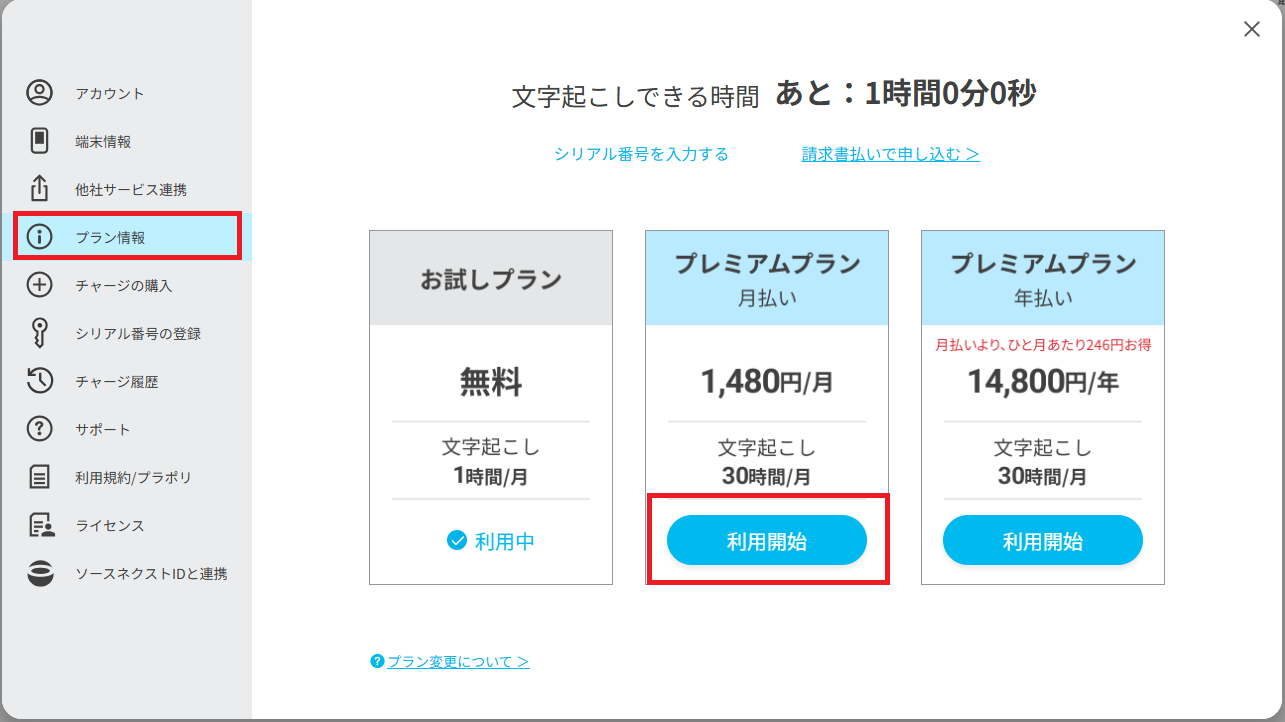1285x722 pixels.
Task: Select the シリアル番号の登録 key icon
Action: pyautogui.click(x=39, y=333)
